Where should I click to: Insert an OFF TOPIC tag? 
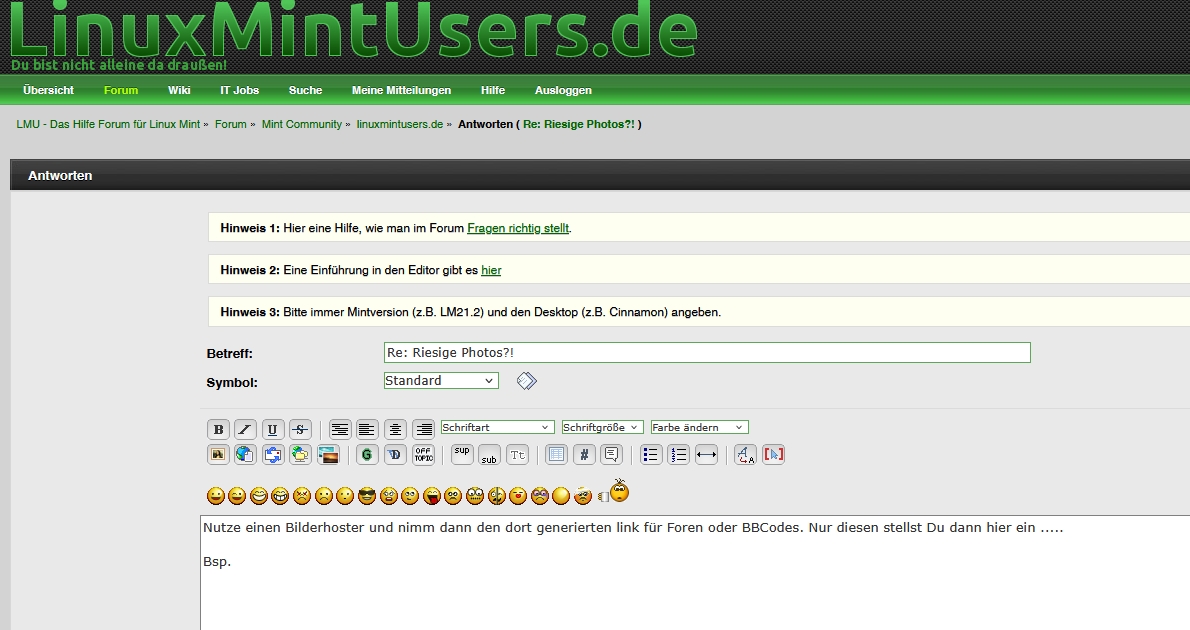pos(423,454)
